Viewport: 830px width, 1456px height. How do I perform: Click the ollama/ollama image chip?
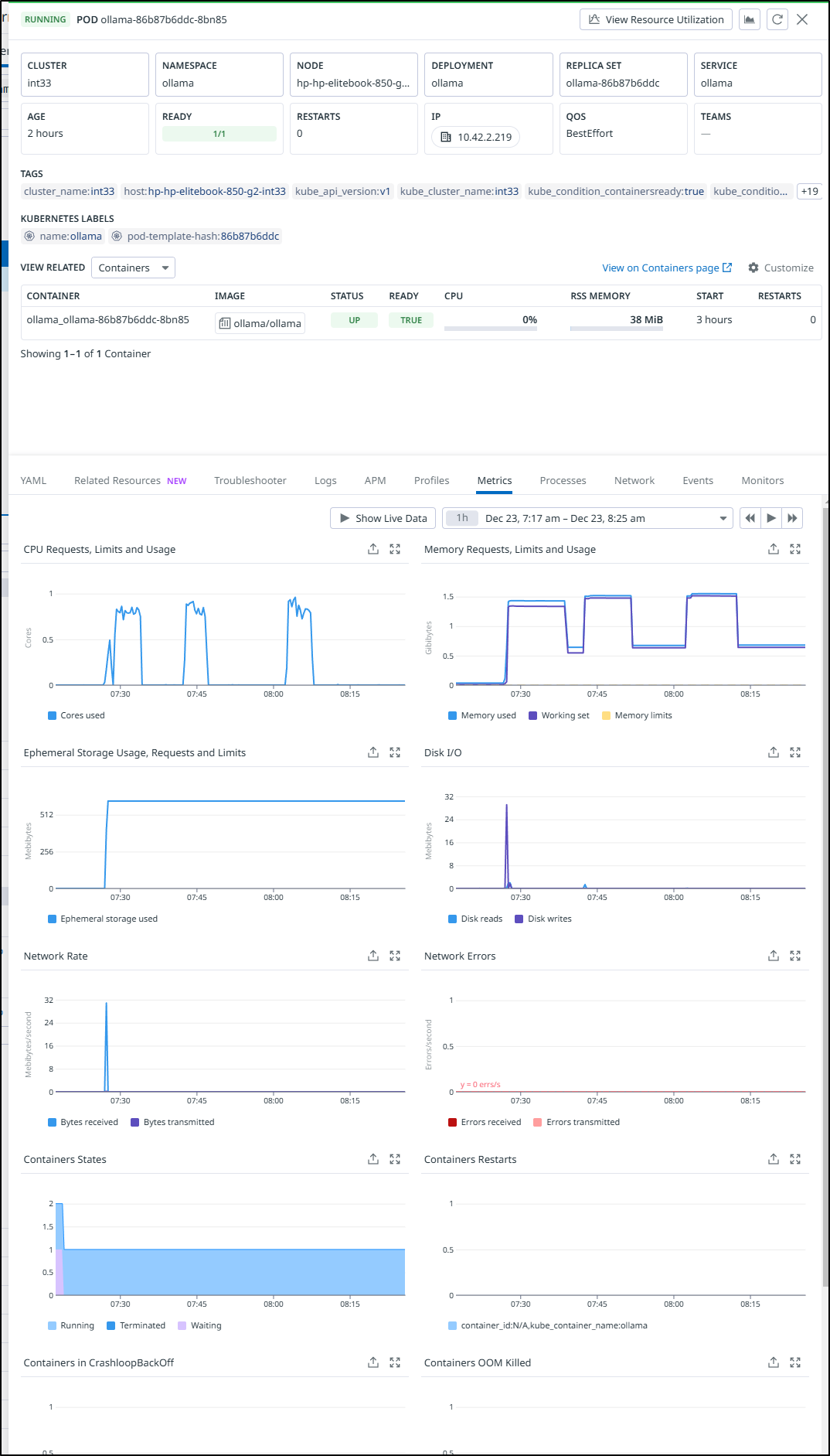[260, 323]
